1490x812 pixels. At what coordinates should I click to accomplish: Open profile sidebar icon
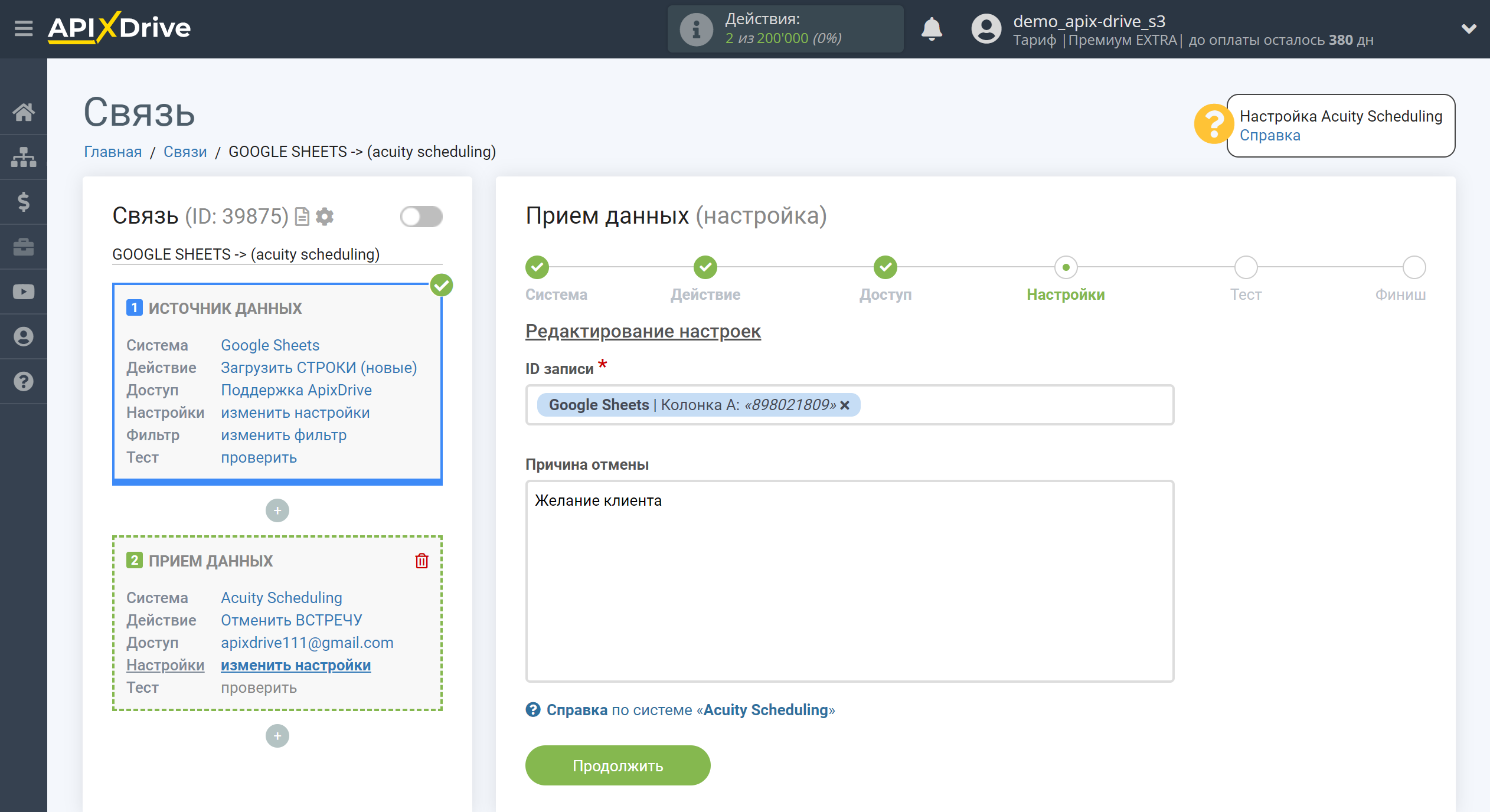(24, 336)
